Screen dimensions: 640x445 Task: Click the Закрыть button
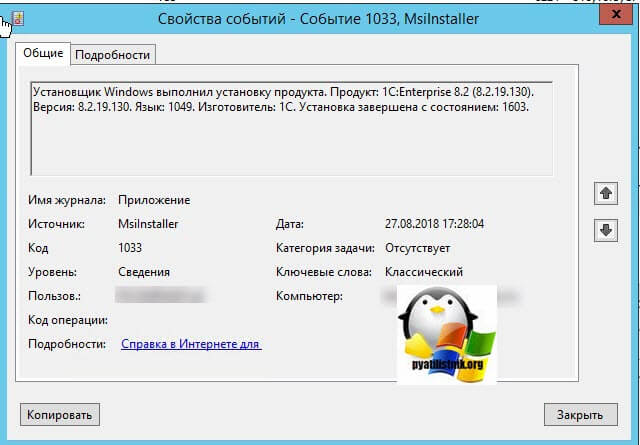580,415
